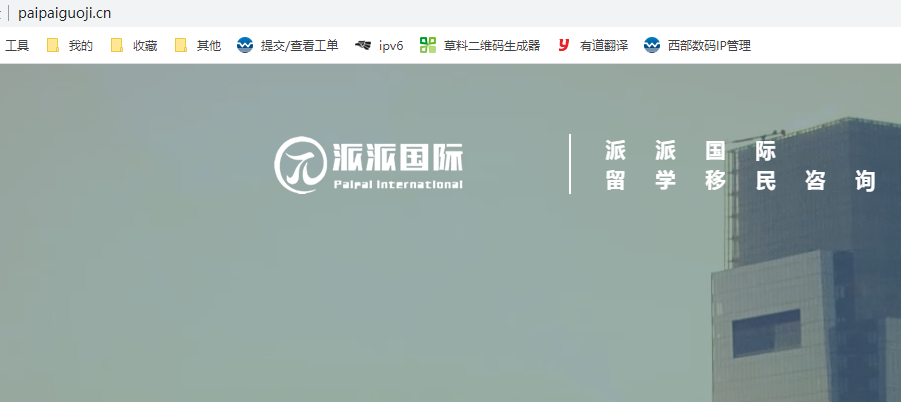Click the green QR code favicon for 草料二维码生成器
Image resolution: width=901 pixels, height=402 pixels.
(428, 45)
